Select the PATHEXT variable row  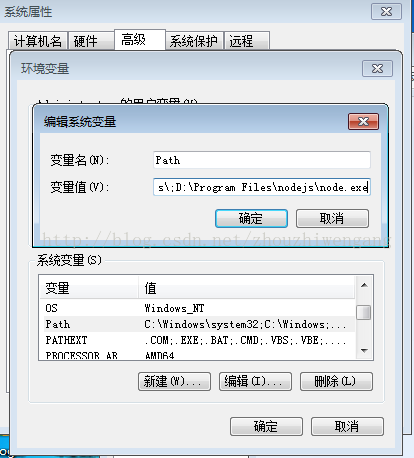199,340
